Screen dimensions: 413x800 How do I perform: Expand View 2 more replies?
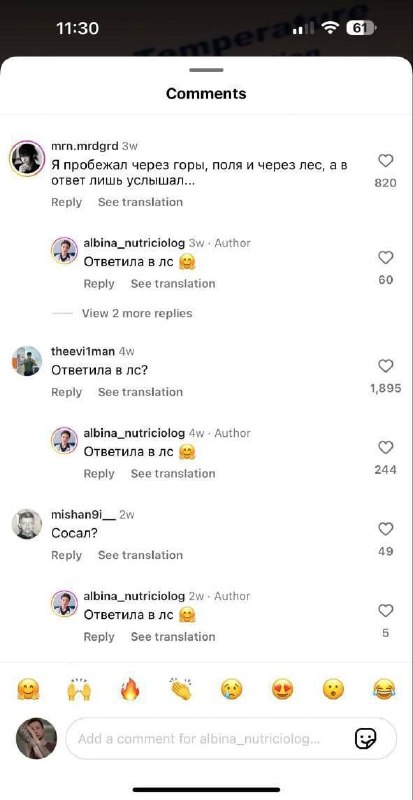[137, 313]
